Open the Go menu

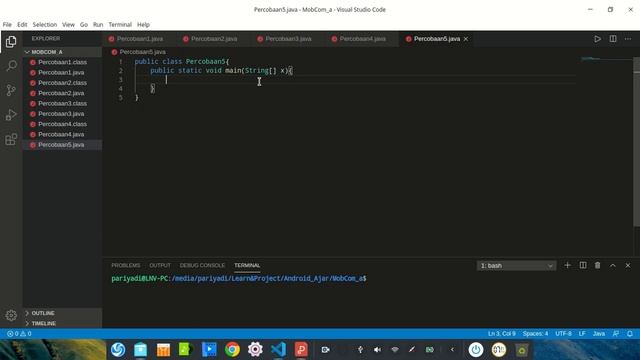click(x=84, y=24)
